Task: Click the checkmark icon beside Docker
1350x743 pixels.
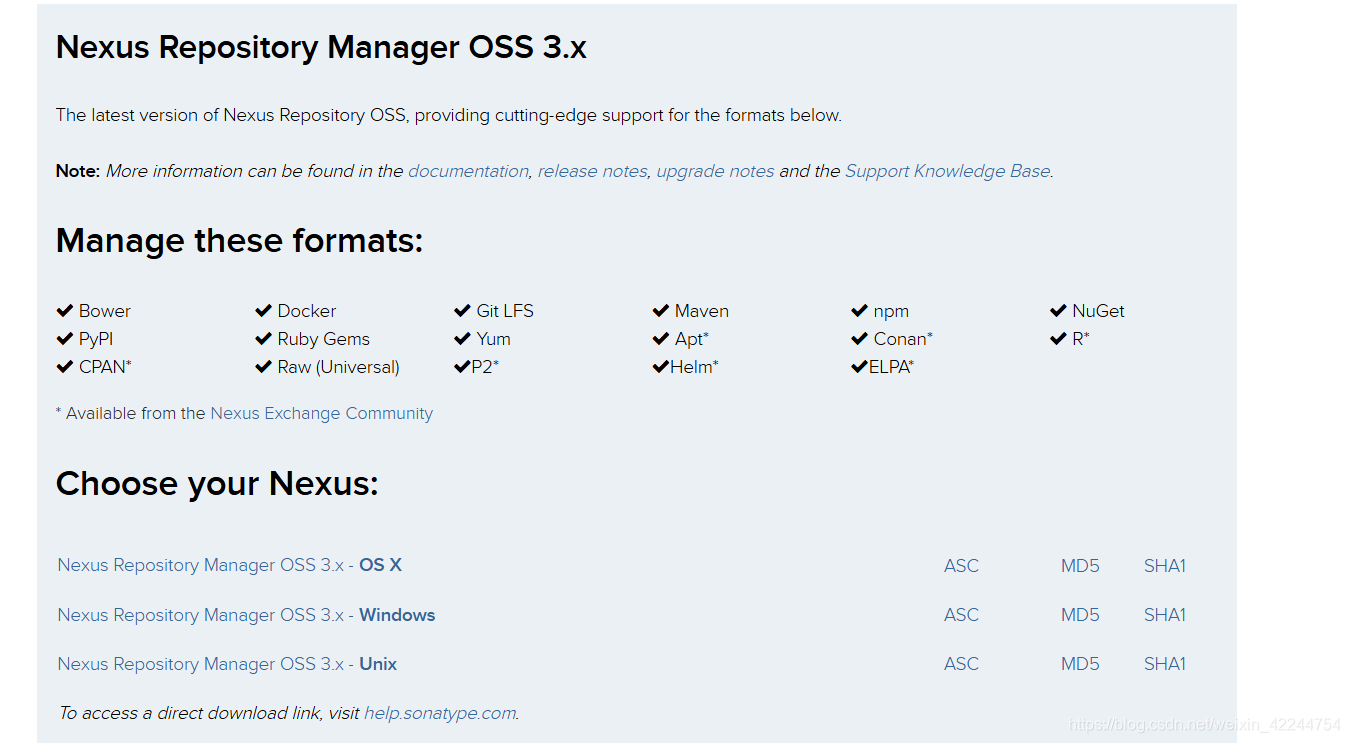Action: click(x=264, y=311)
